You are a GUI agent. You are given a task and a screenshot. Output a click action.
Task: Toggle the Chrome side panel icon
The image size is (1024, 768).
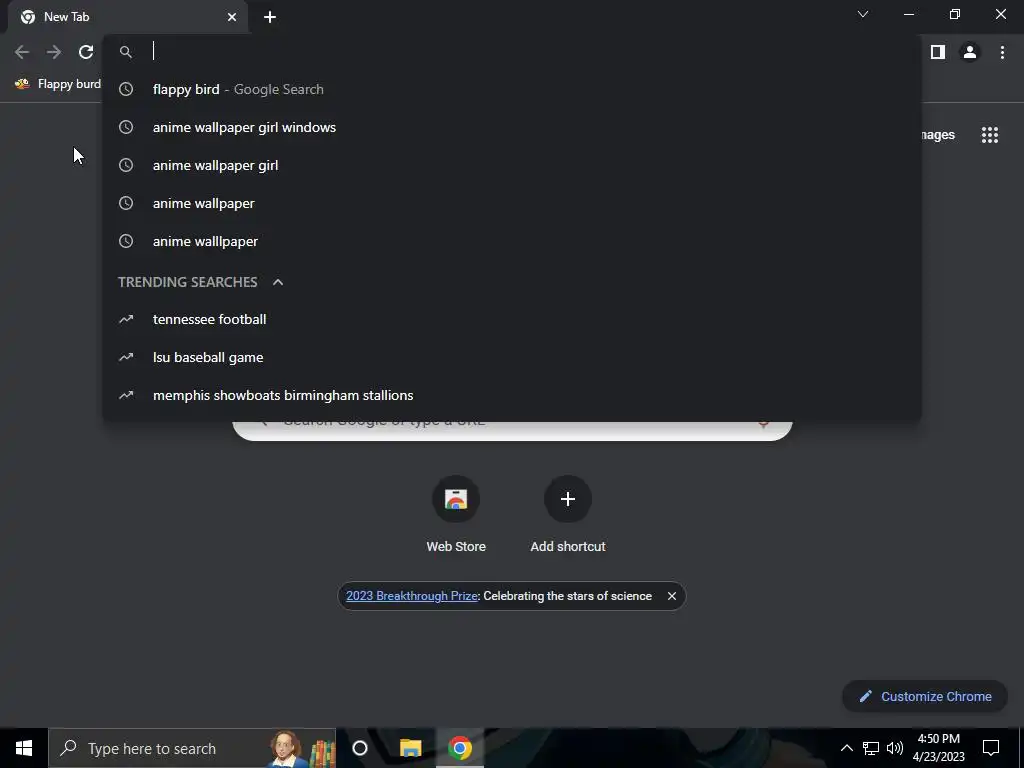pyautogui.click(x=938, y=52)
